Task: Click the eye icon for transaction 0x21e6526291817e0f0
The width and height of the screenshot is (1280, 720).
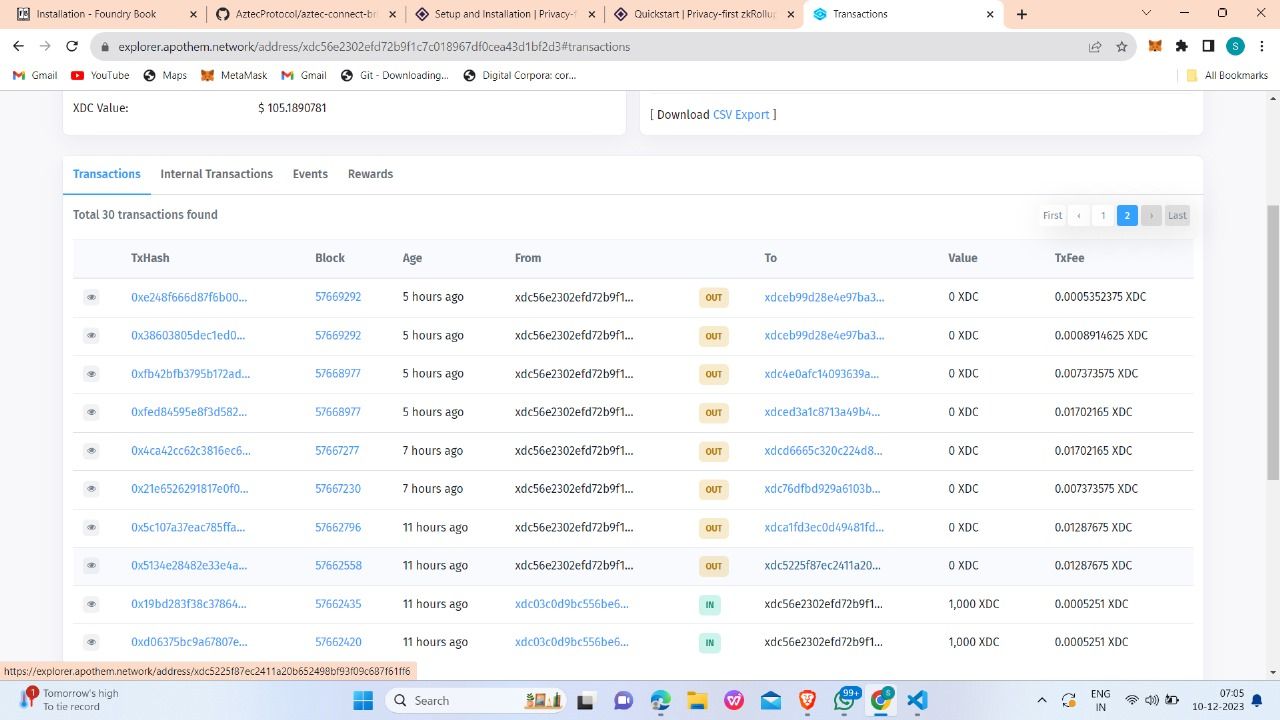Action: pos(91,489)
